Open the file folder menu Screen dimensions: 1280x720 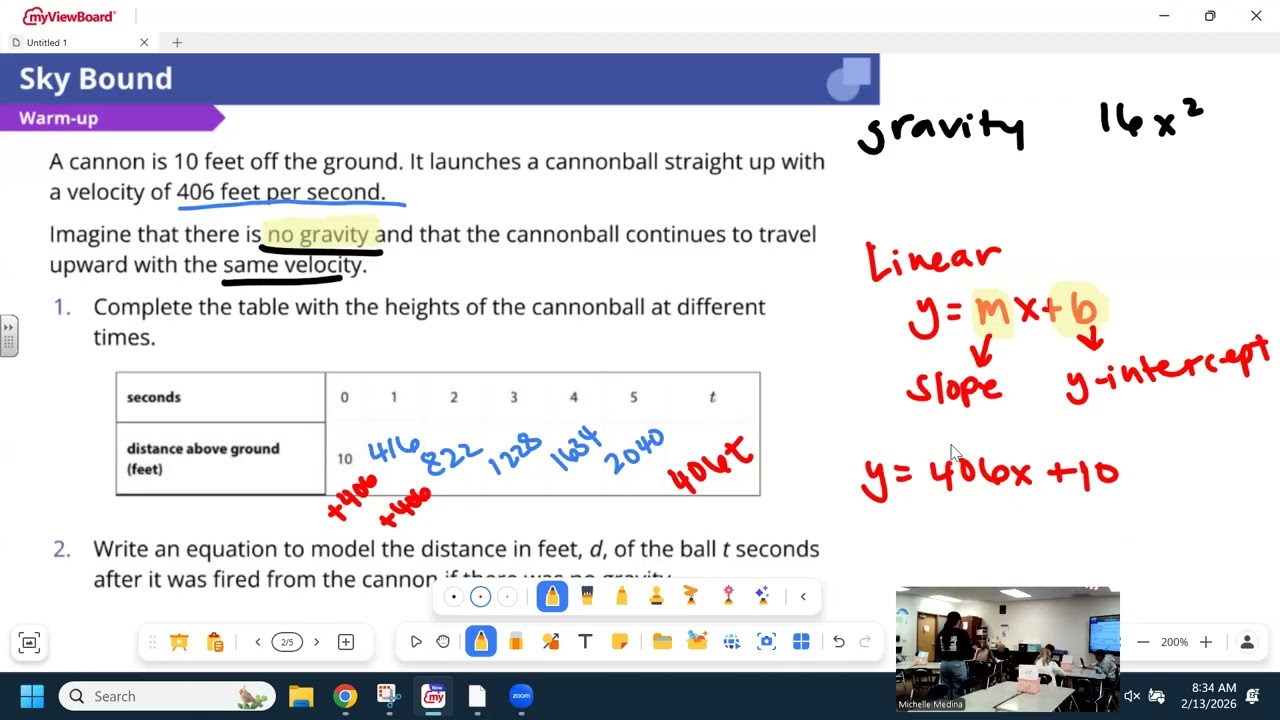662,642
